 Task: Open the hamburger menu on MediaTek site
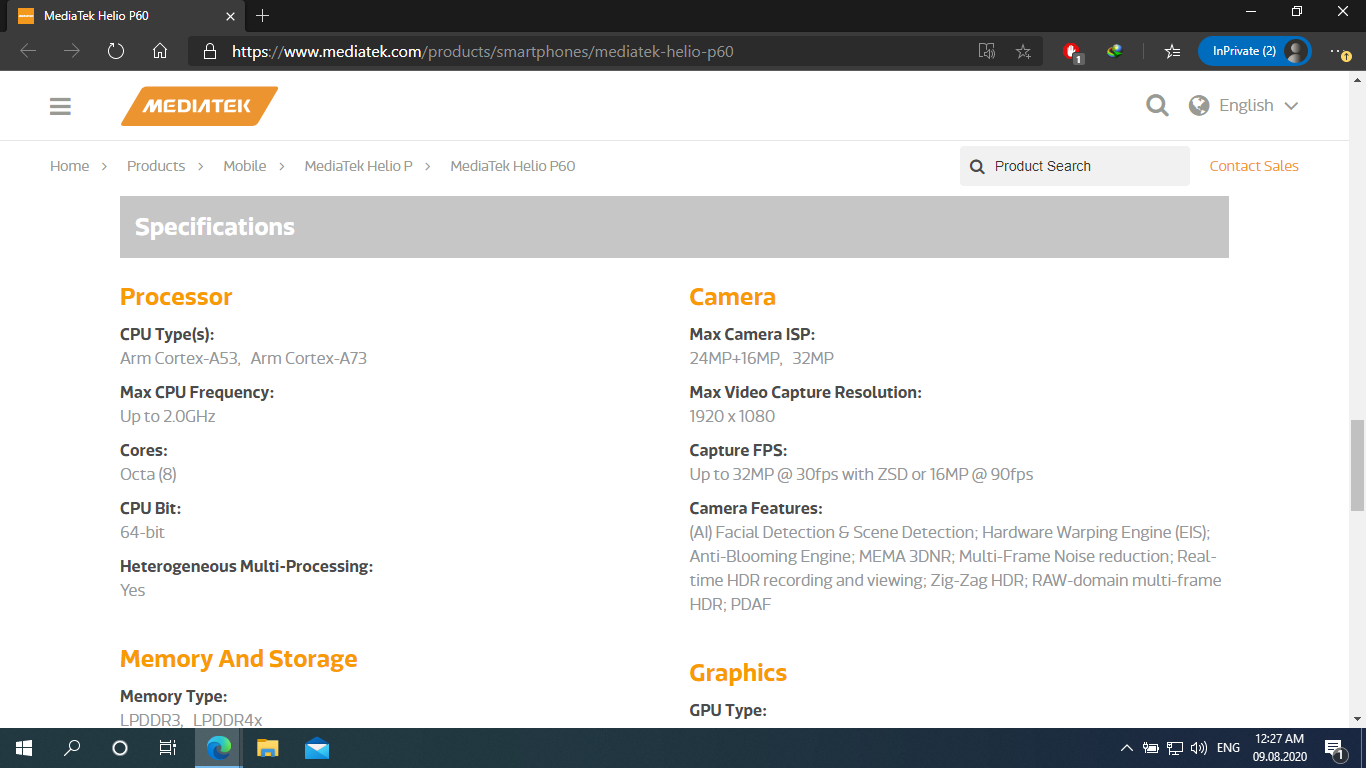pos(60,106)
